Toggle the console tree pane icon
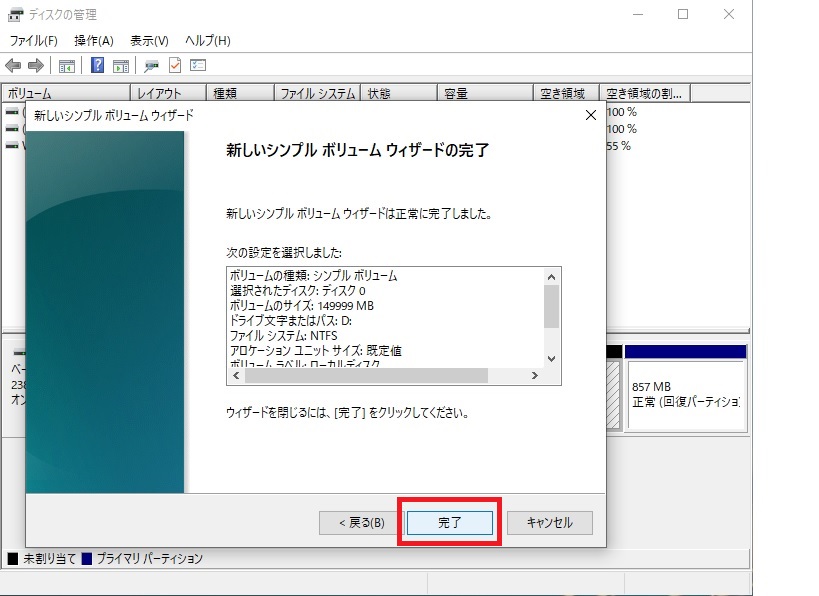The height and width of the screenshot is (596, 819). [66, 65]
